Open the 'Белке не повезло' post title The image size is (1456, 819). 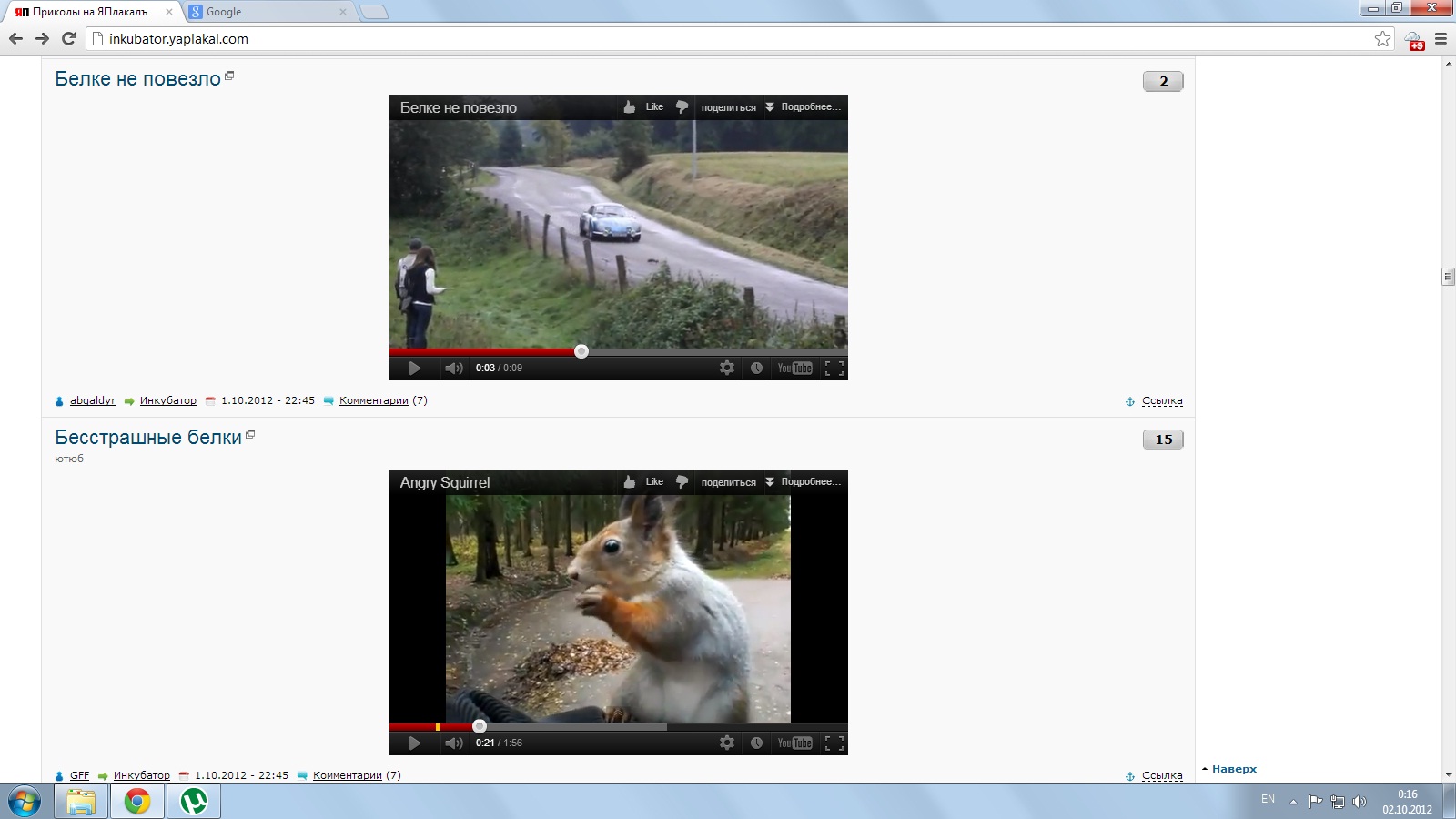[x=137, y=79]
